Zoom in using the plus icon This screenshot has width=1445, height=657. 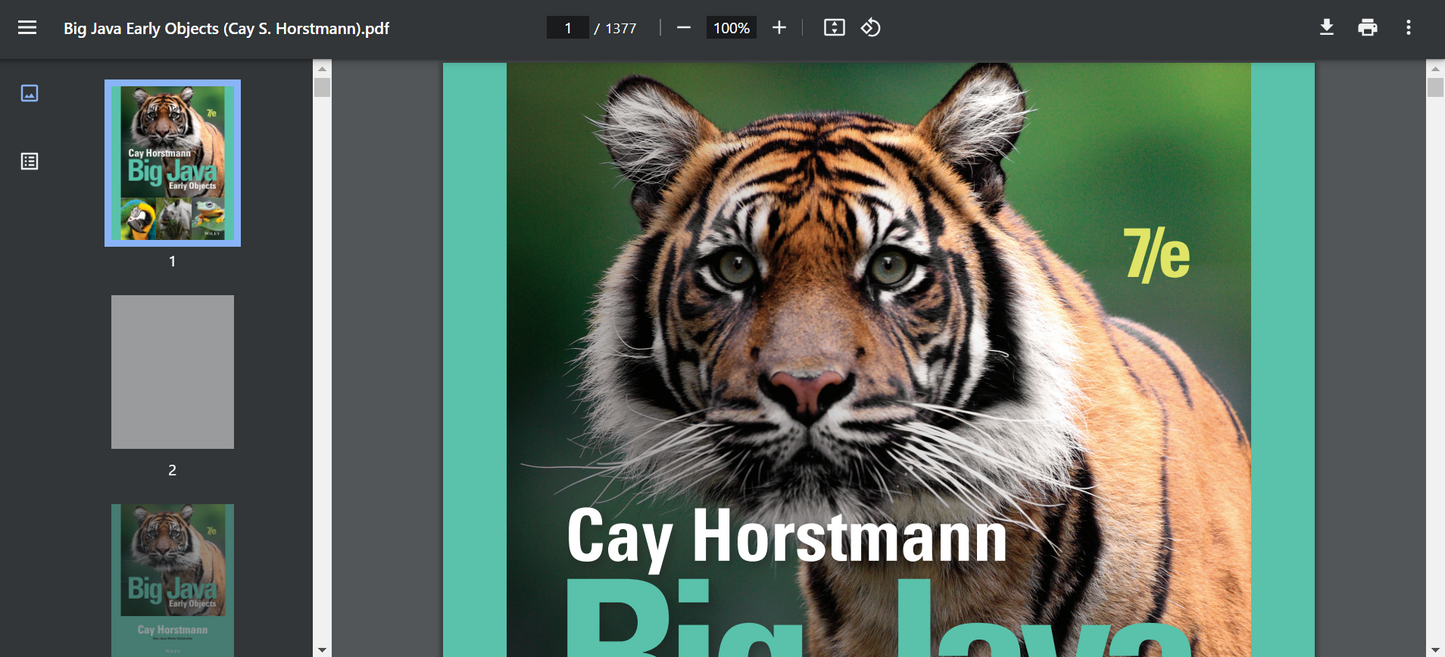coord(779,27)
